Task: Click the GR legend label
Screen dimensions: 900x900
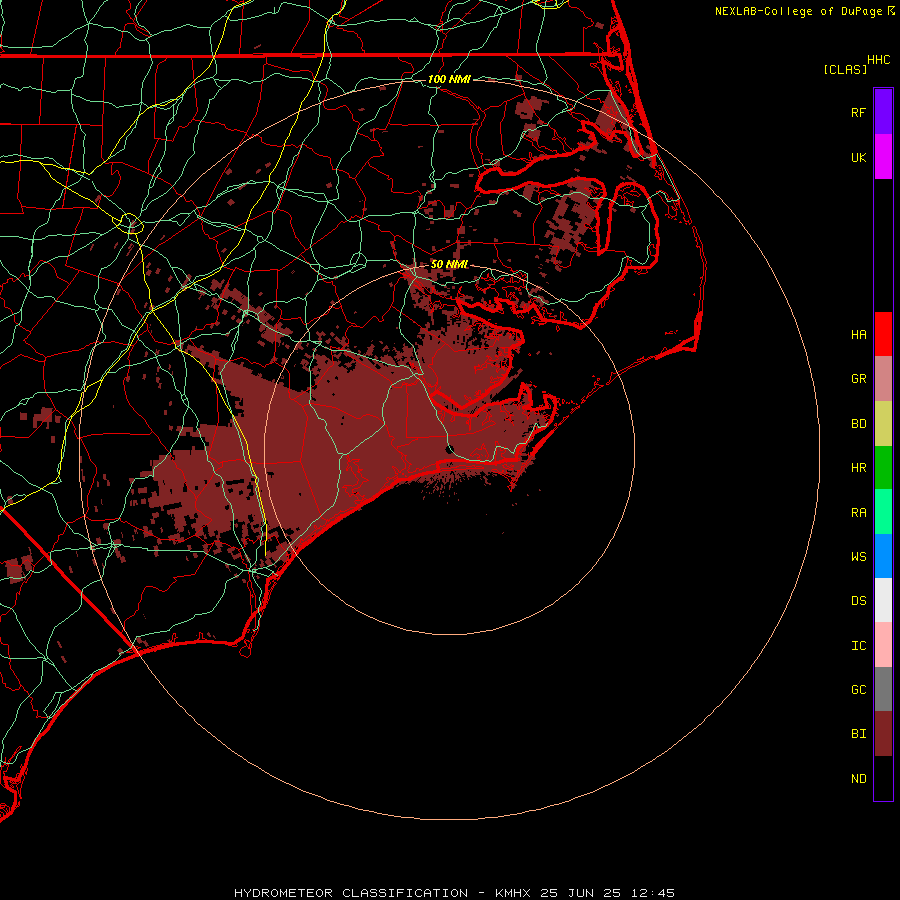Action: [858, 379]
